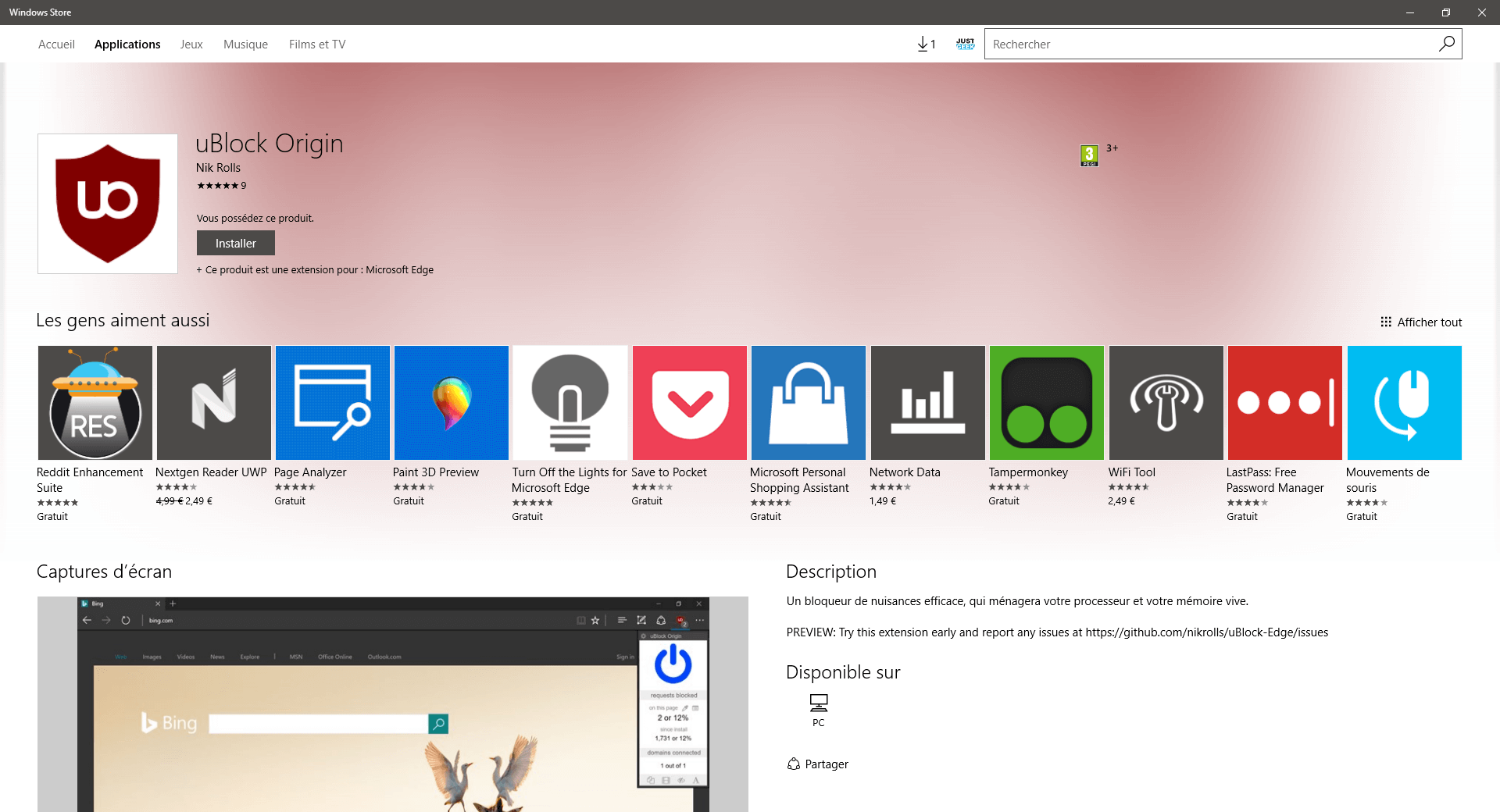Open Microsoft Personal Shopping Assistant icon
The height and width of the screenshot is (812, 1500).
pyautogui.click(x=809, y=403)
